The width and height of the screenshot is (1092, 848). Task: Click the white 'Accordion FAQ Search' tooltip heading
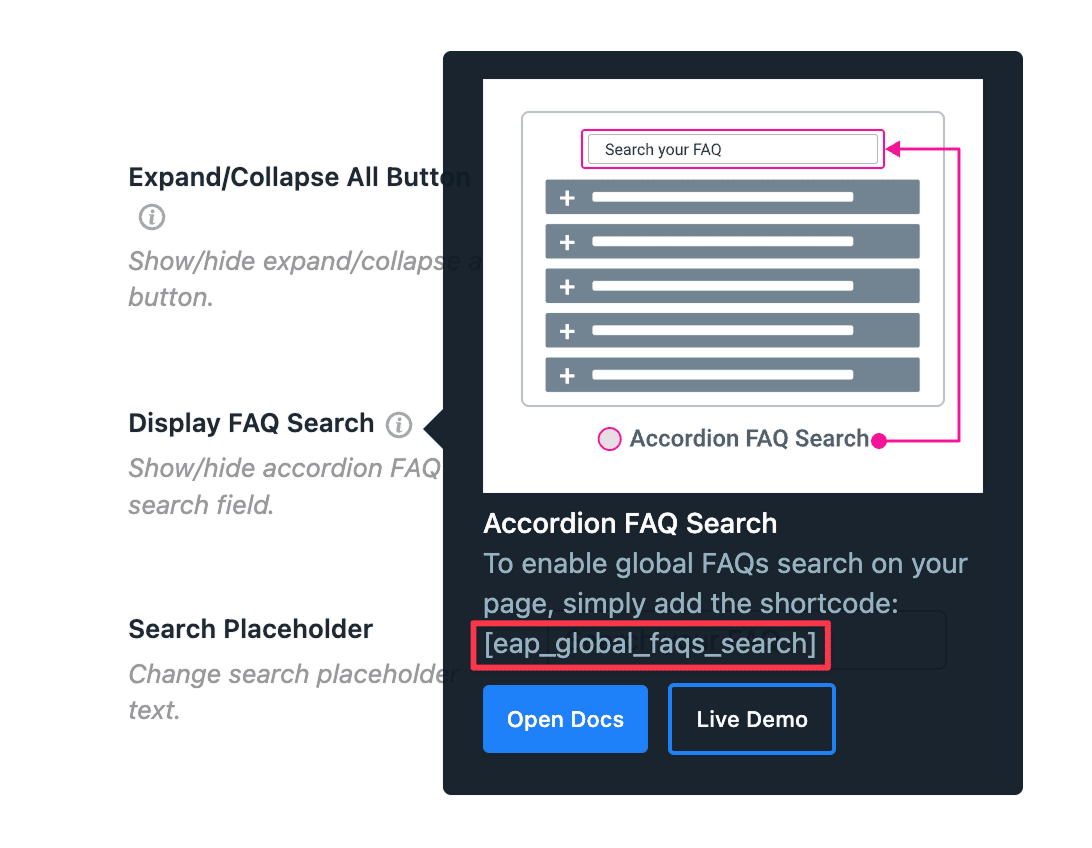coord(630,523)
